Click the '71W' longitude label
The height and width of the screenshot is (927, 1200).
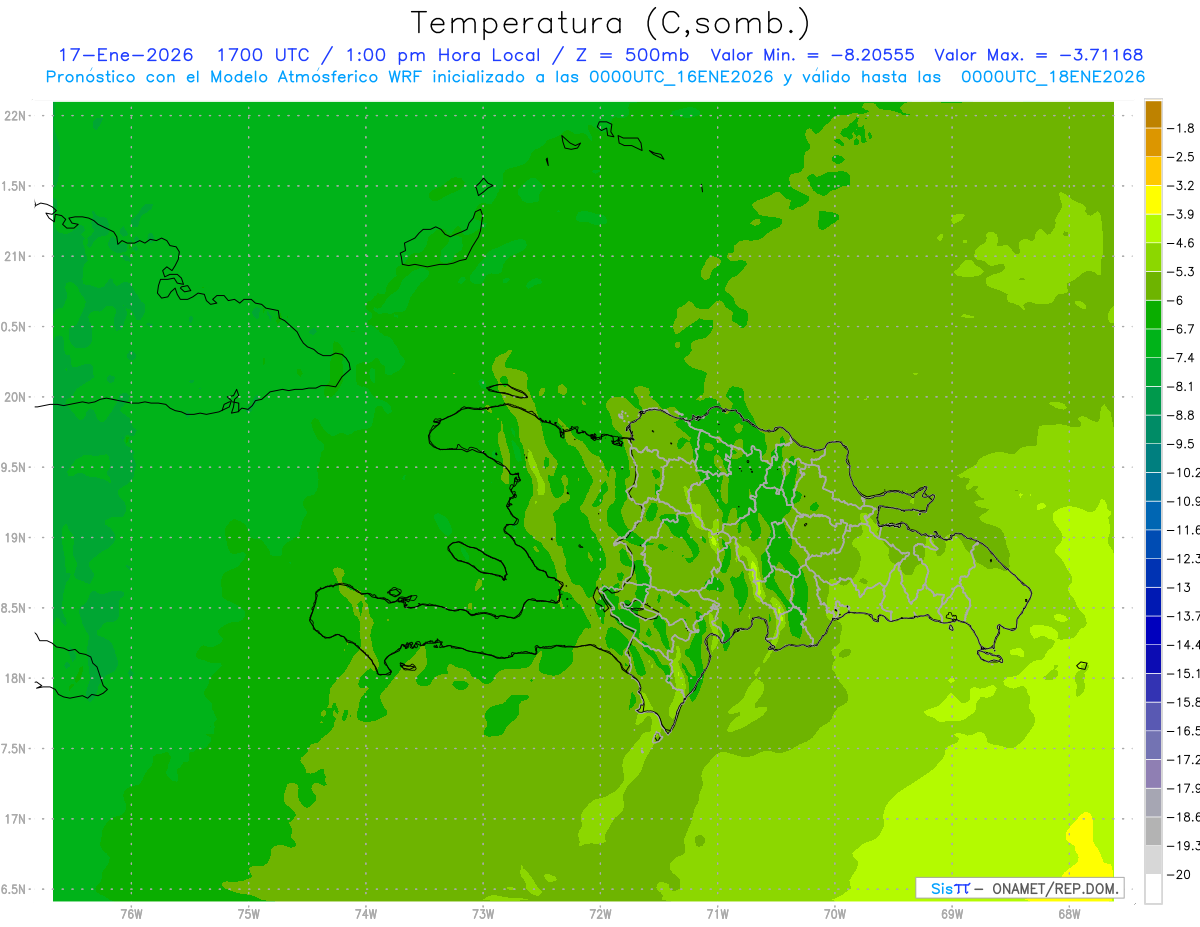717,914
